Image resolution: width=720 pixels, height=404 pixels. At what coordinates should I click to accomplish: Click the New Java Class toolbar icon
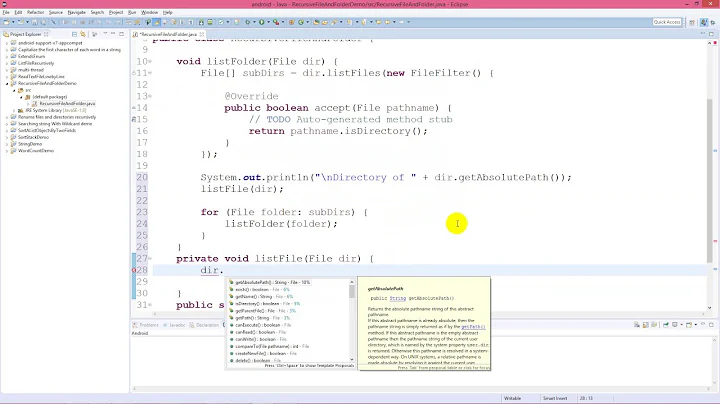301,22
